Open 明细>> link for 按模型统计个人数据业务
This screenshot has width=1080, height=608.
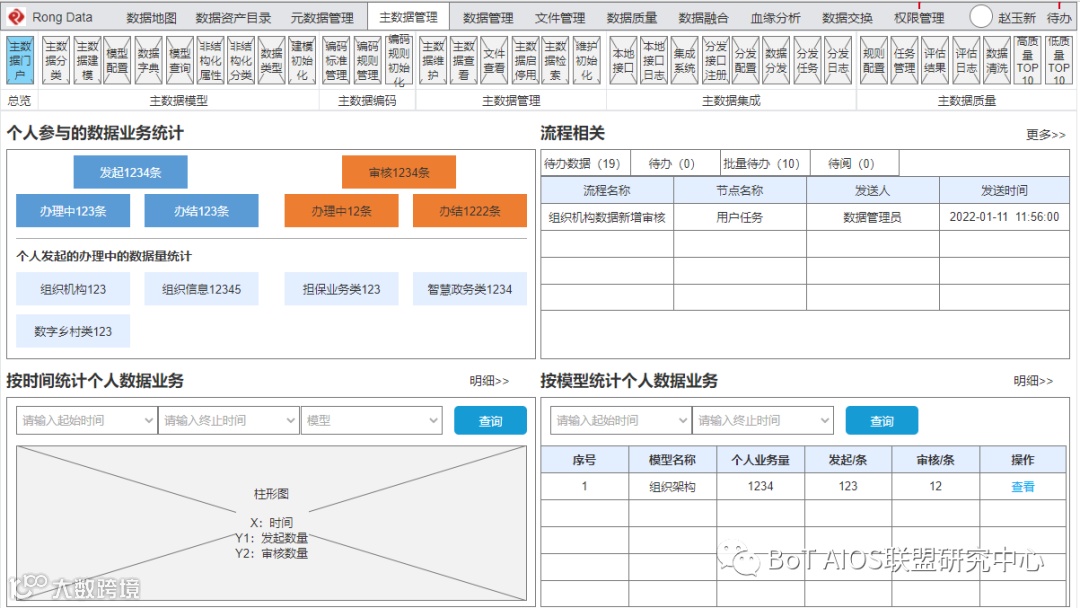(x=1033, y=381)
